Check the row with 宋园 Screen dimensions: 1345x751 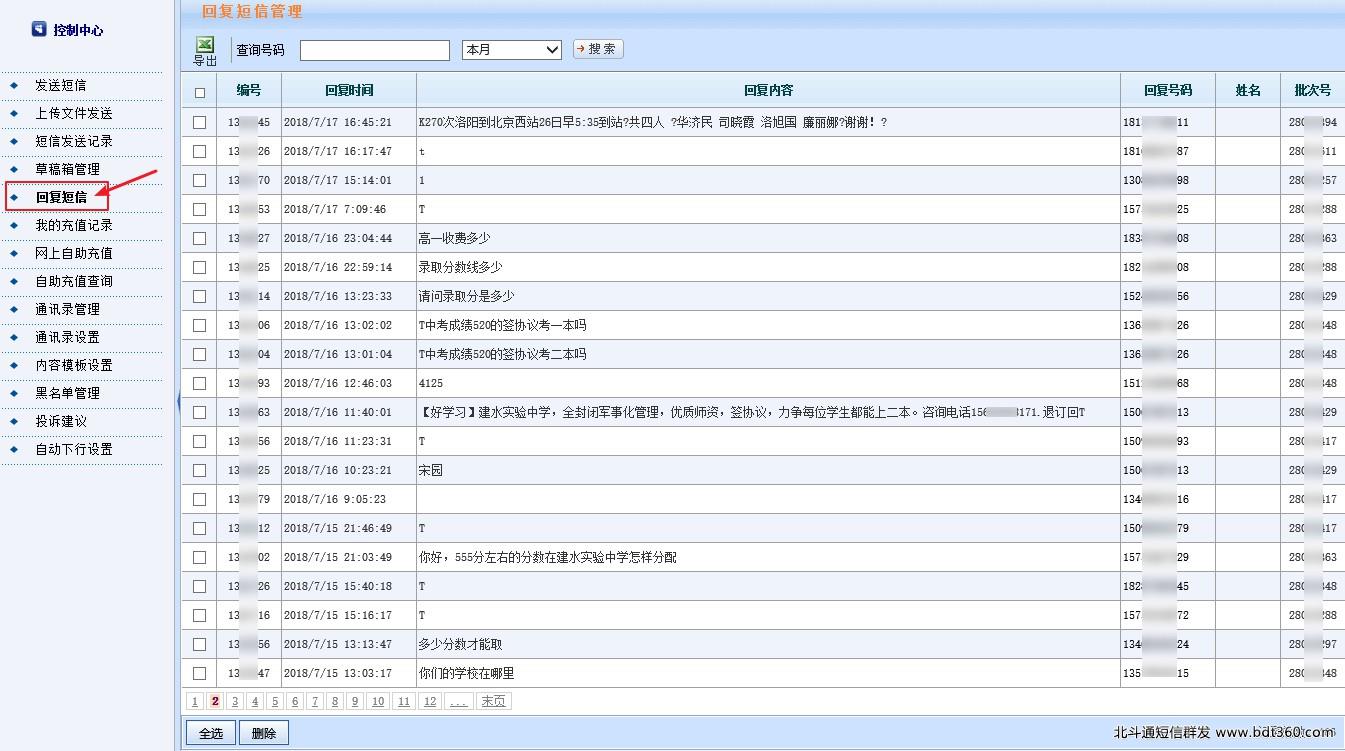pyautogui.click(x=200, y=470)
